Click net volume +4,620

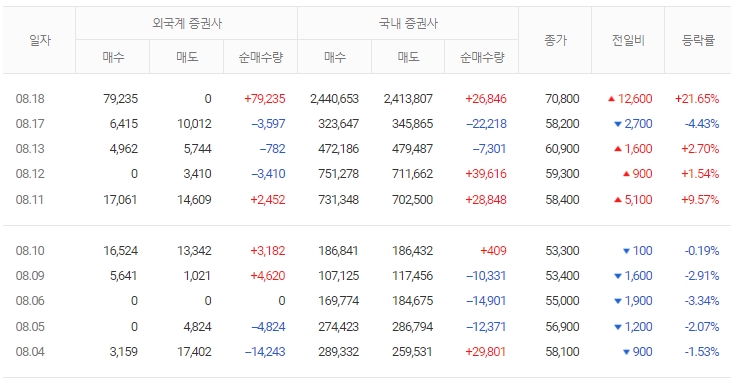tap(268, 276)
